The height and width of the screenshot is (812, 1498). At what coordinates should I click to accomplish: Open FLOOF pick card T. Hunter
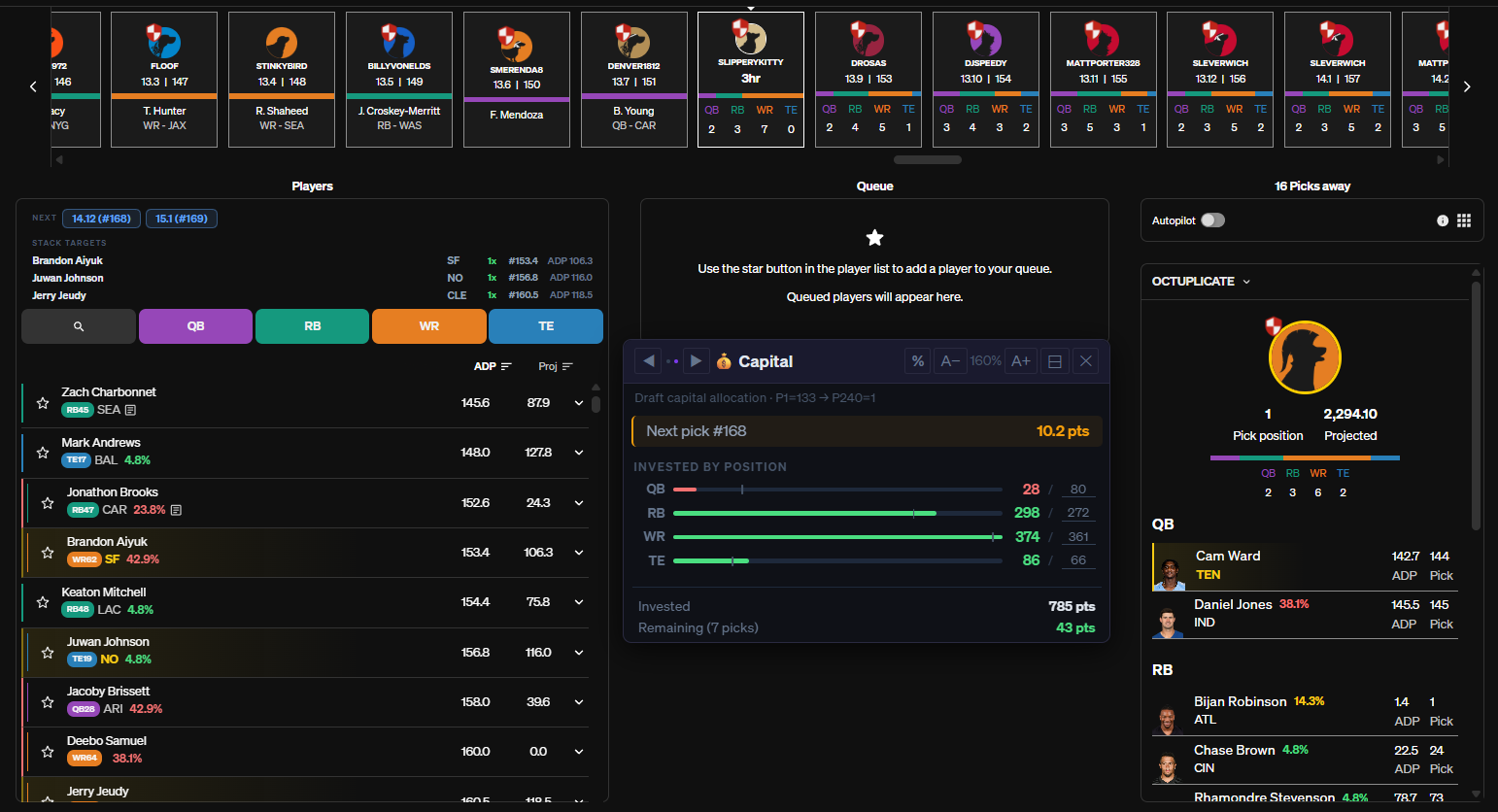tap(164, 80)
